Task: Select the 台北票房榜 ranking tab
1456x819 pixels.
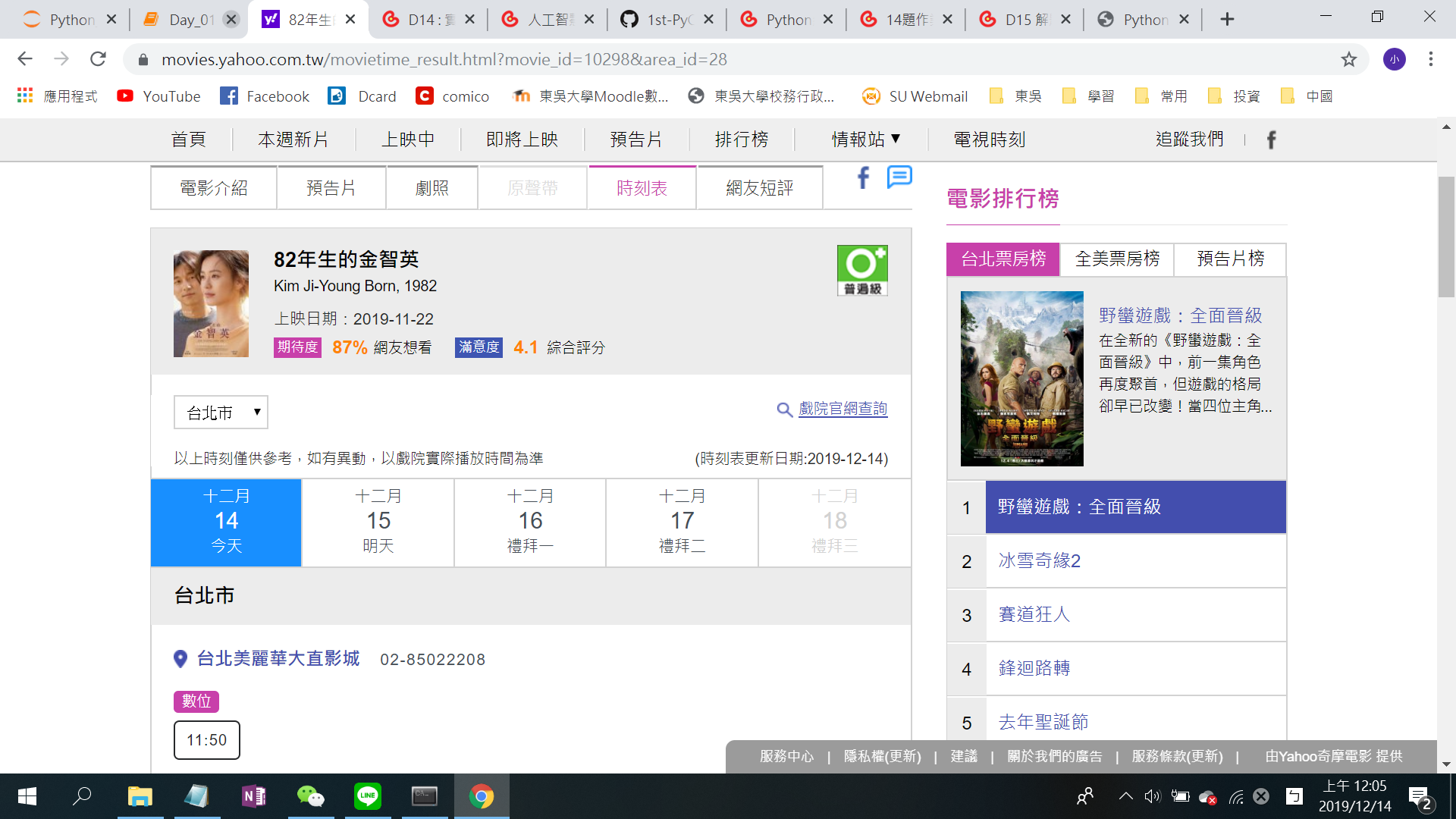Action: 1003,259
